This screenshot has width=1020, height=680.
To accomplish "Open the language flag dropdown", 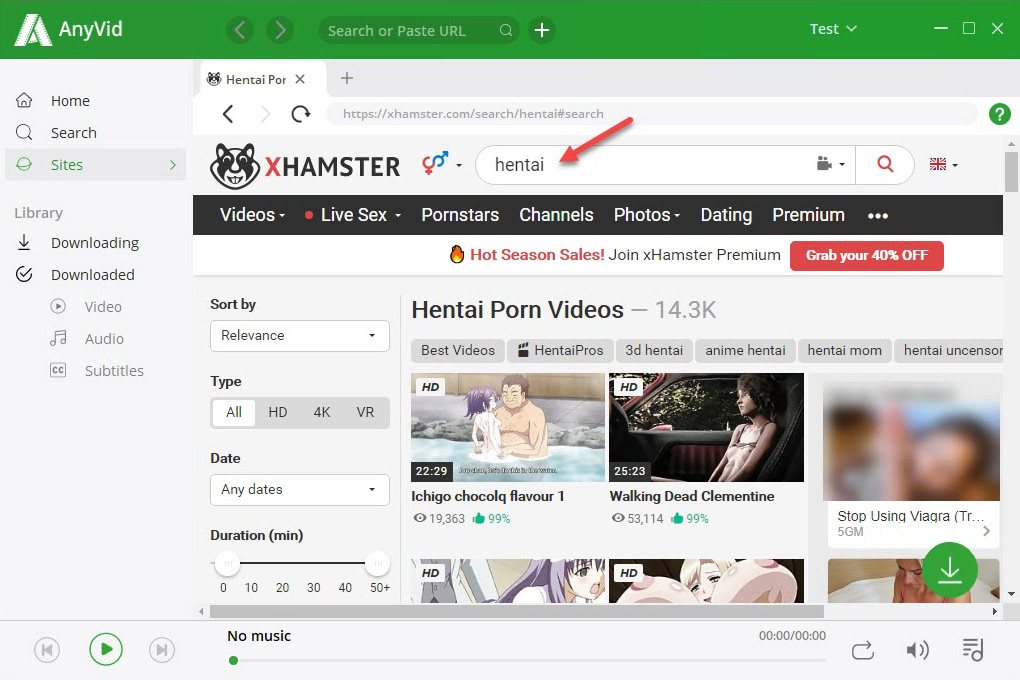I will pyautogui.click(x=943, y=165).
